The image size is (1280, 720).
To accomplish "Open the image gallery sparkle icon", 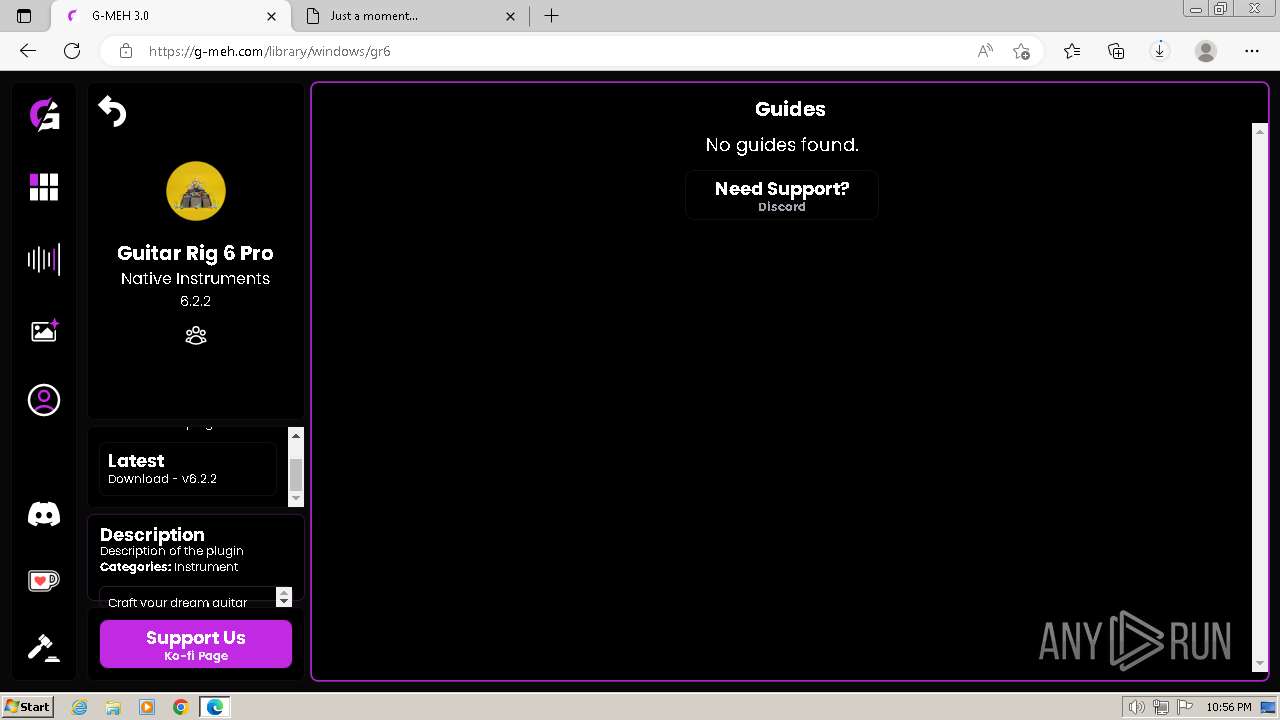I will [44, 331].
